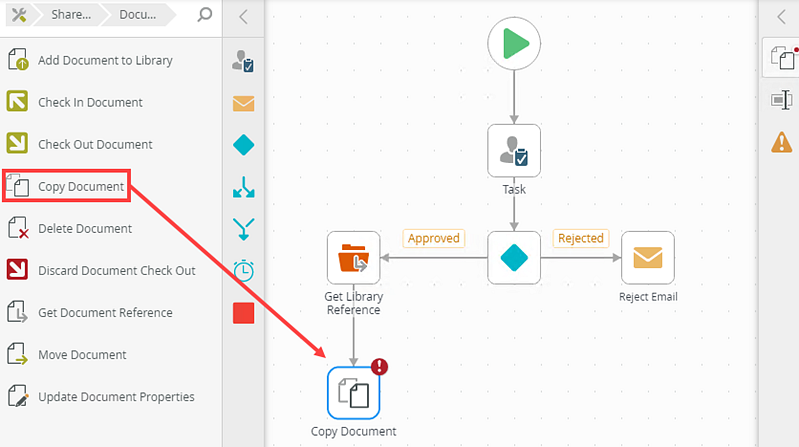
Task: Click the Move Document icon
Action: click(18, 354)
